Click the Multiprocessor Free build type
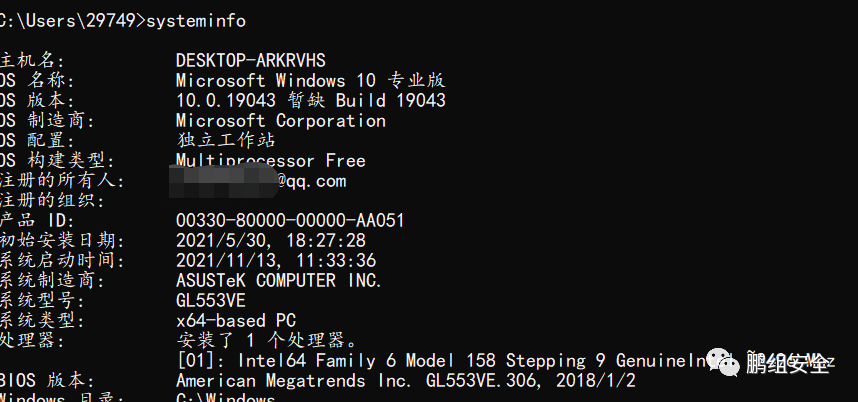 270,160
